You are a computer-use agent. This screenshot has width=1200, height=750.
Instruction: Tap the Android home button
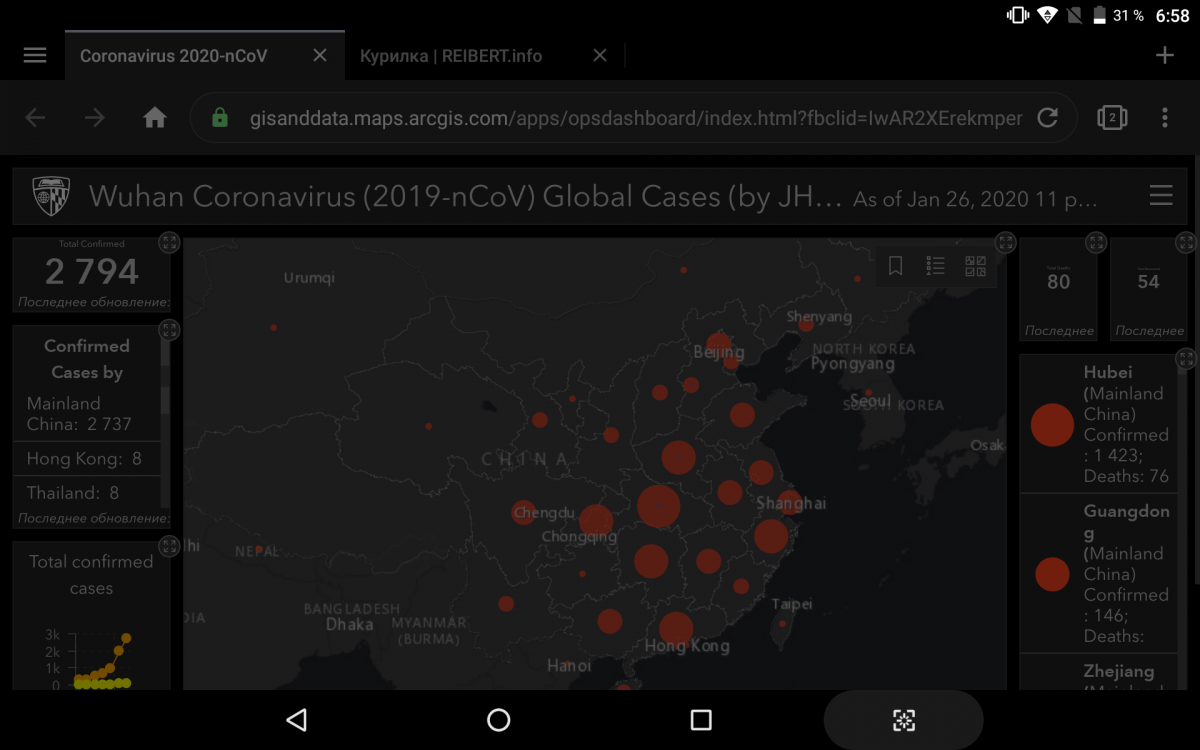(498, 720)
